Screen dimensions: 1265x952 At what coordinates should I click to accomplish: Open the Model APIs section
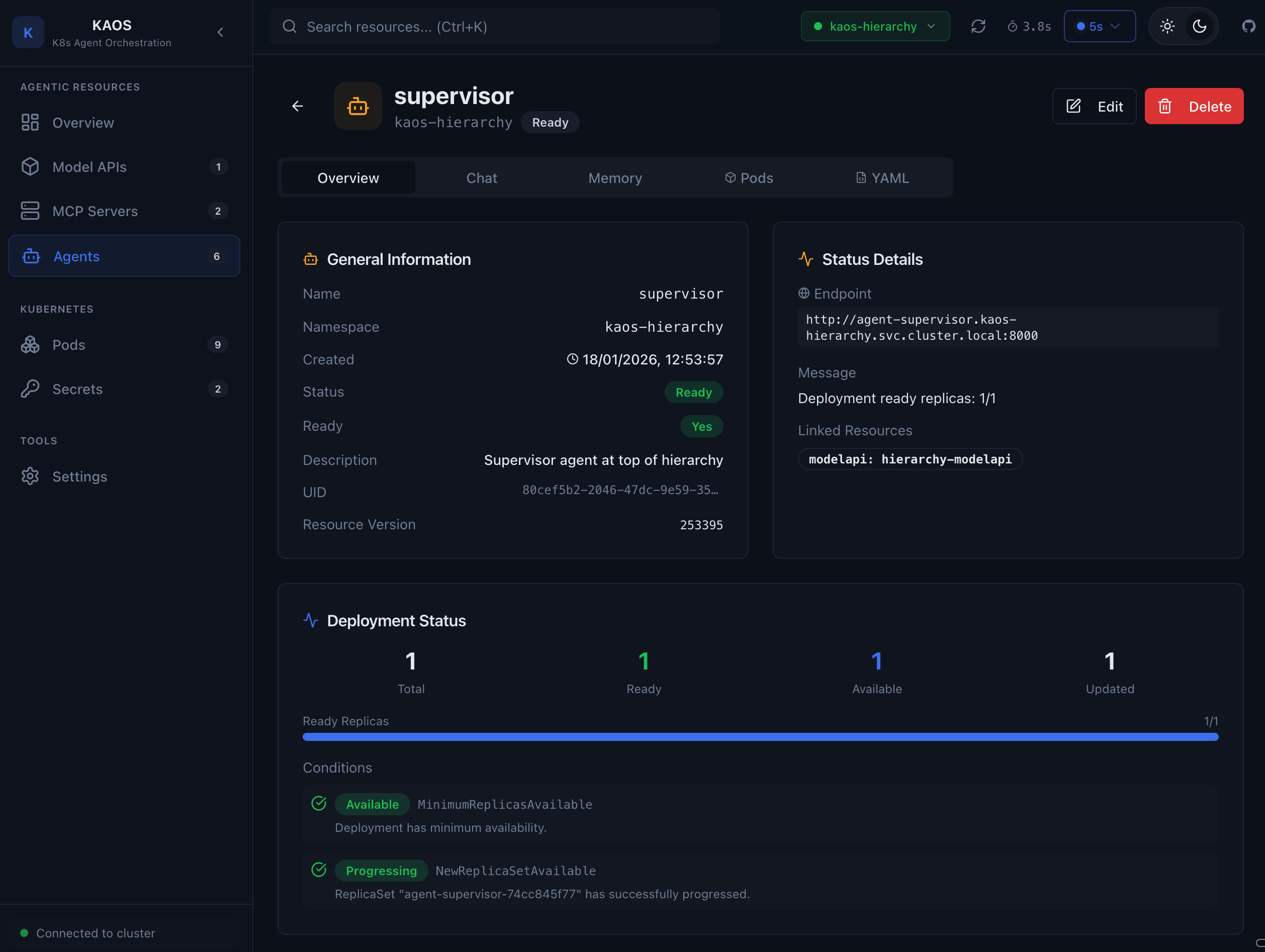tap(89, 166)
